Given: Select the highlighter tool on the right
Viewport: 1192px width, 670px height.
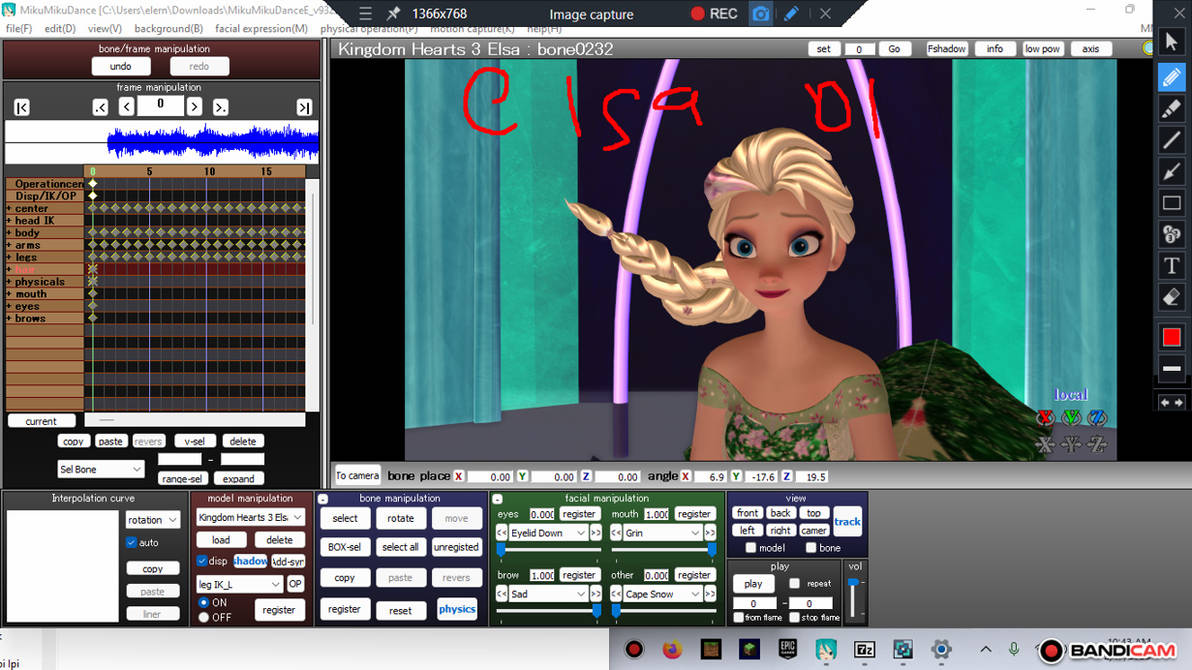Looking at the screenshot, I should pyautogui.click(x=1171, y=108).
